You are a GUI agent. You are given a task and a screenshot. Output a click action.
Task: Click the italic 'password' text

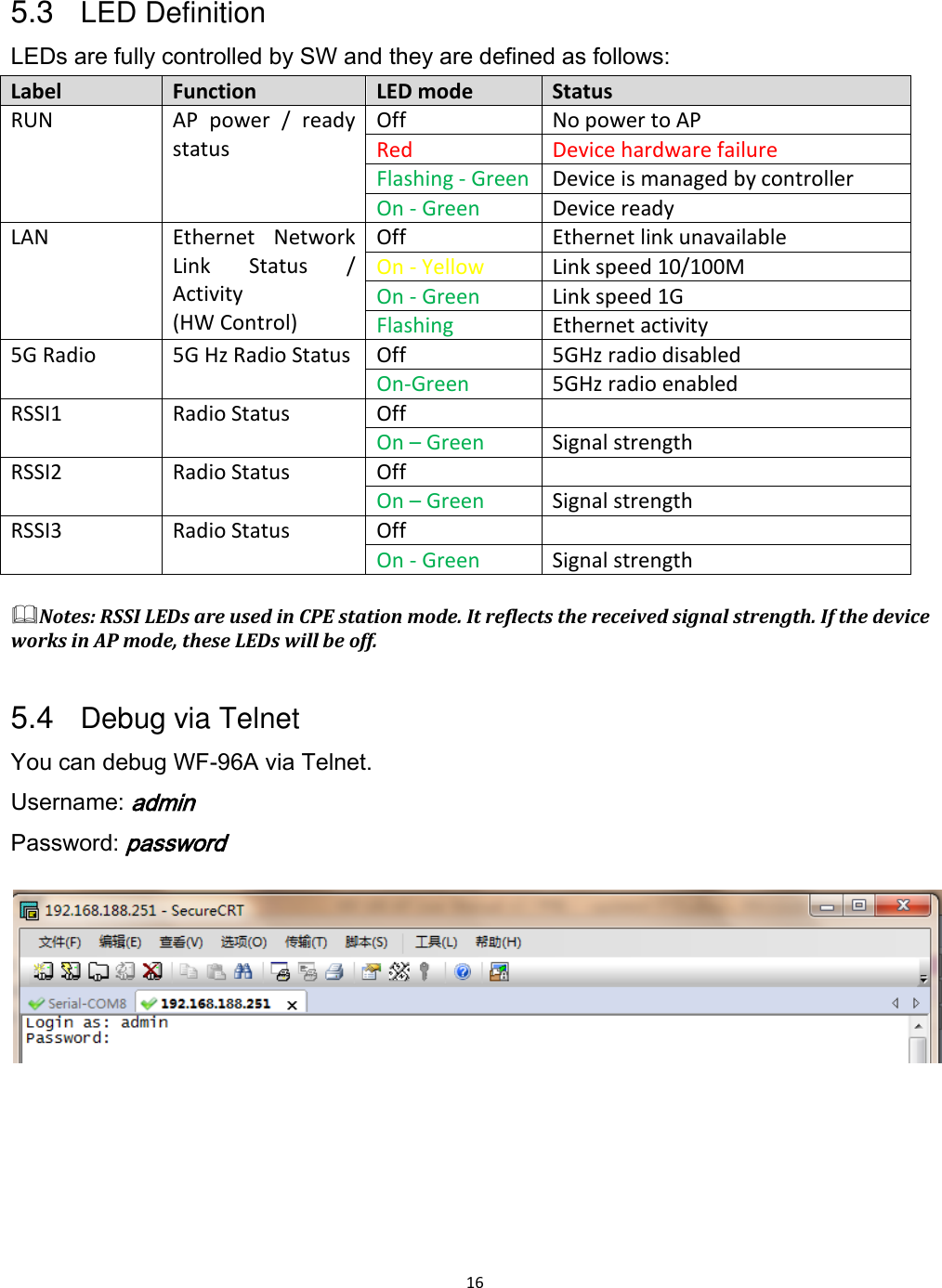[177, 843]
